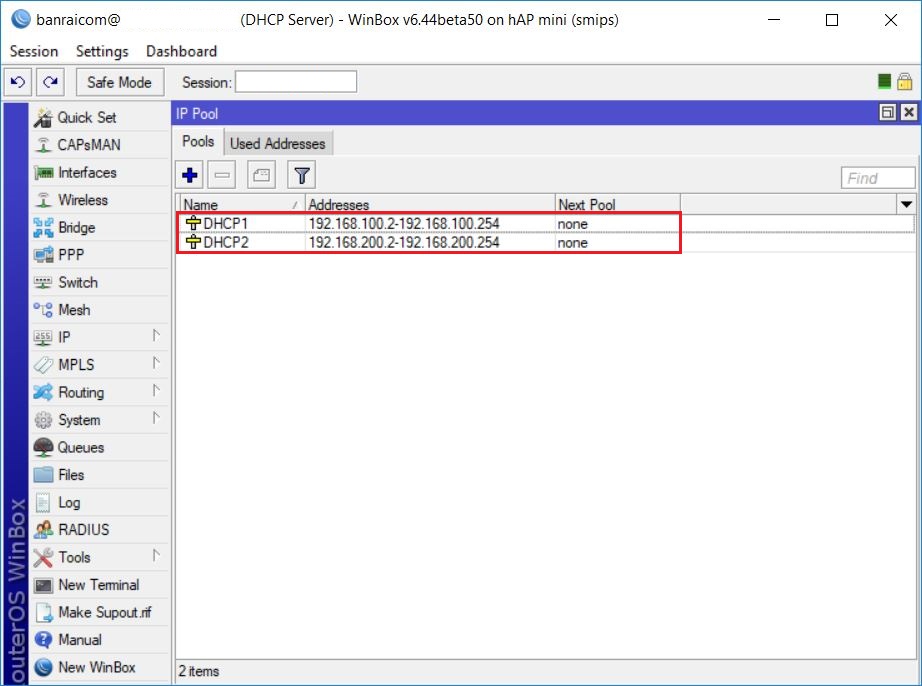Open the Manual help entry
The height and width of the screenshot is (686, 922).
click(99, 640)
